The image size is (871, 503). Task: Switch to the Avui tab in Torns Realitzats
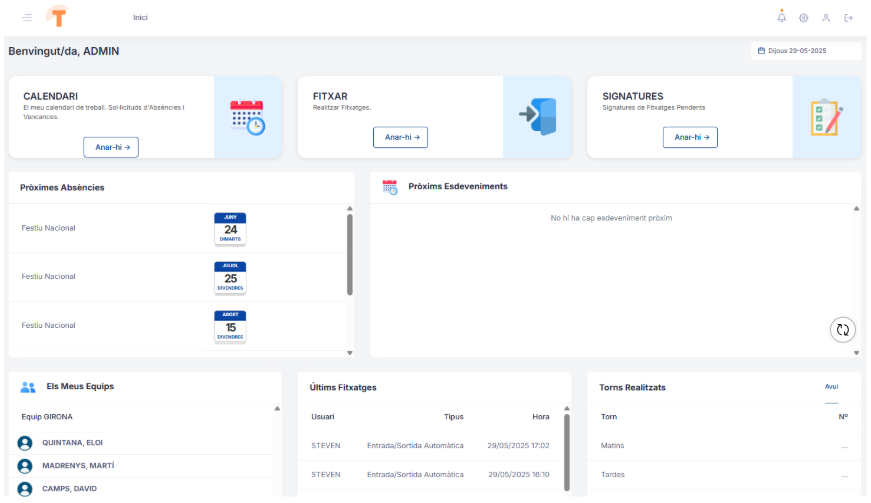[831, 386]
